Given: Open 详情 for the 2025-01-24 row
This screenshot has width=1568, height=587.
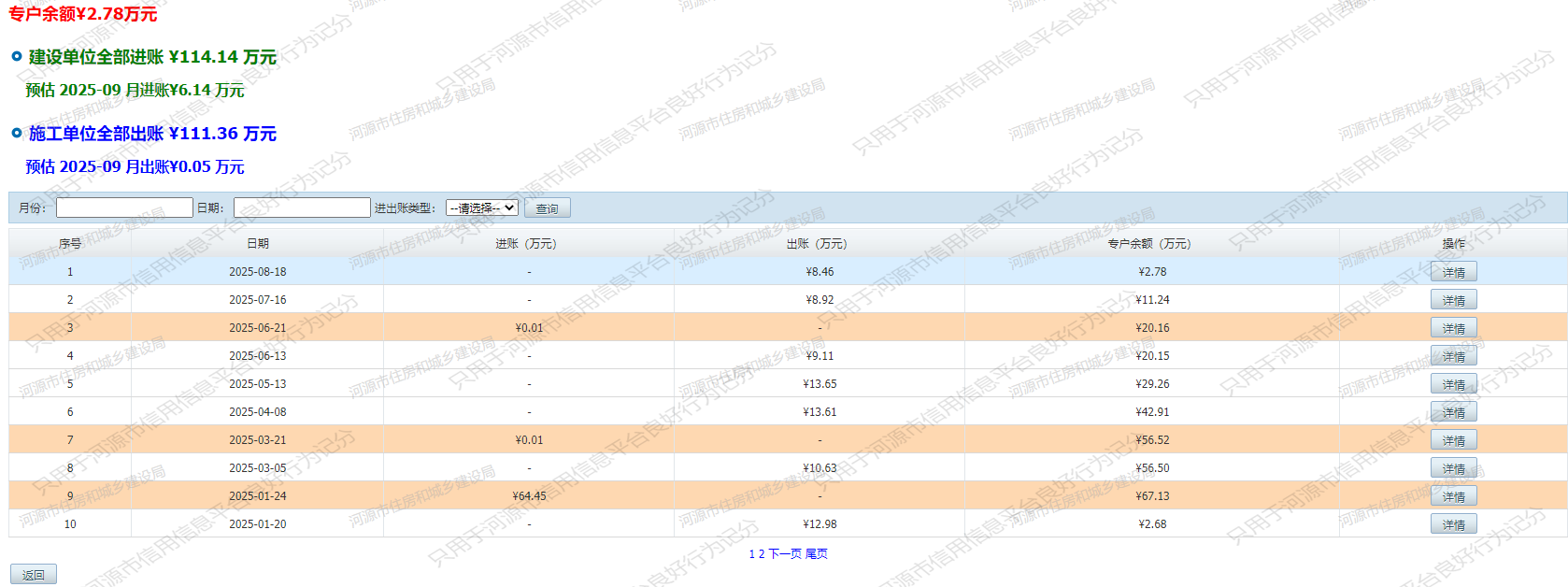Looking at the screenshot, I should pyautogui.click(x=1453, y=496).
